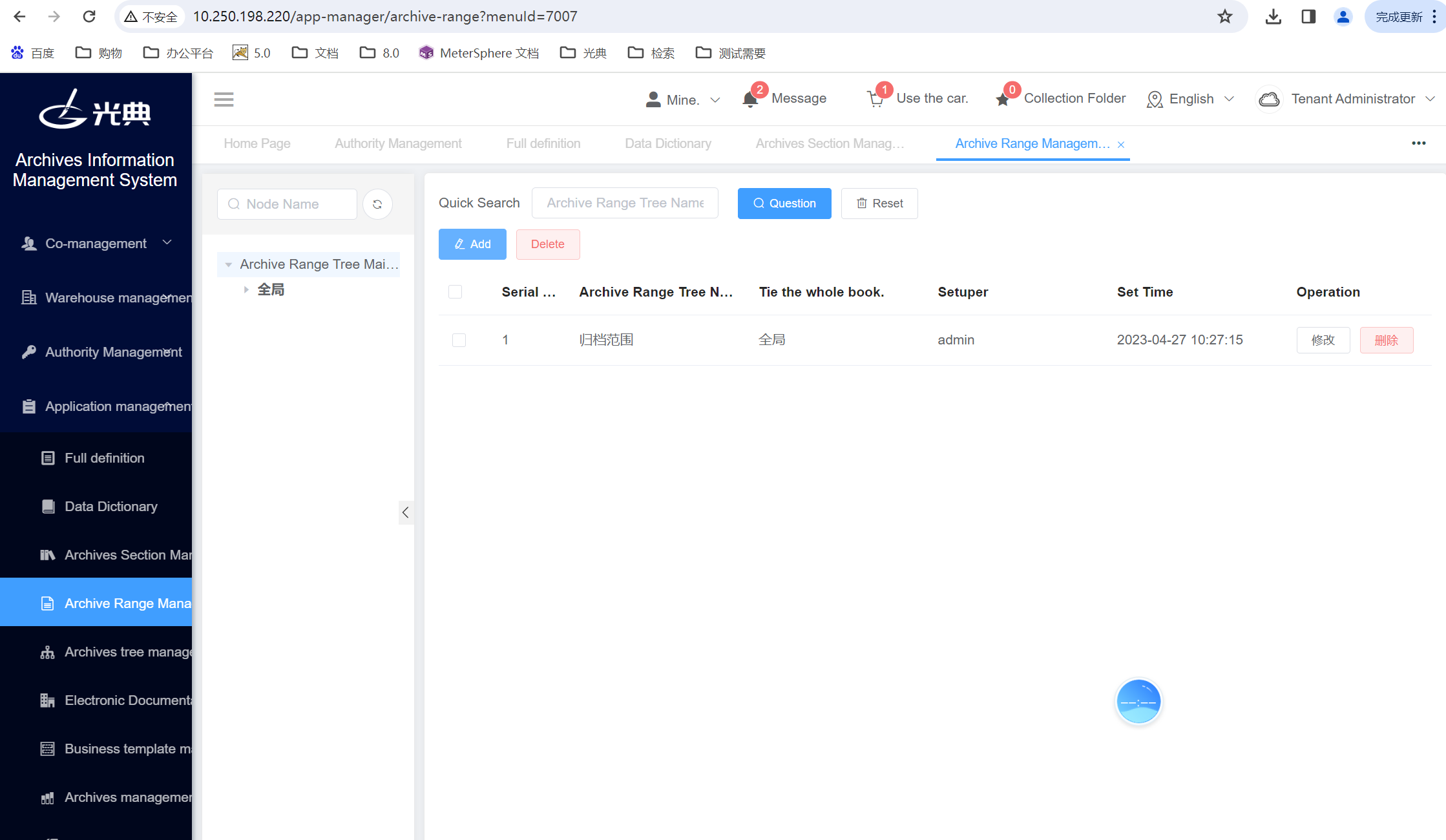Open Electronic Document sidebar item
Image resolution: width=1446 pixels, height=840 pixels.
[x=96, y=700]
